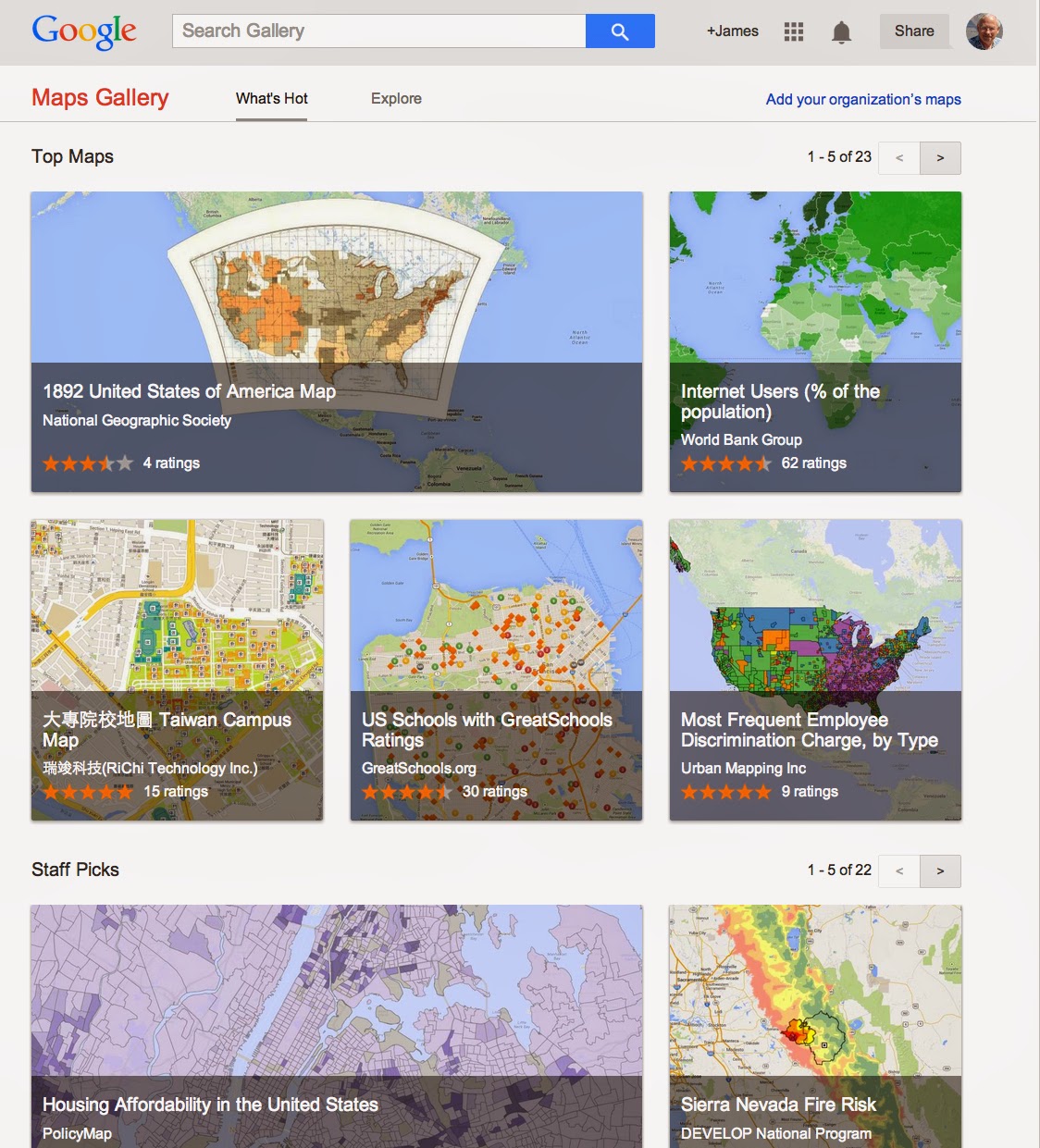1040x1148 pixels.
Task: Click into the Search Gallery field
Action: pyautogui.click(x=379, y=31)
